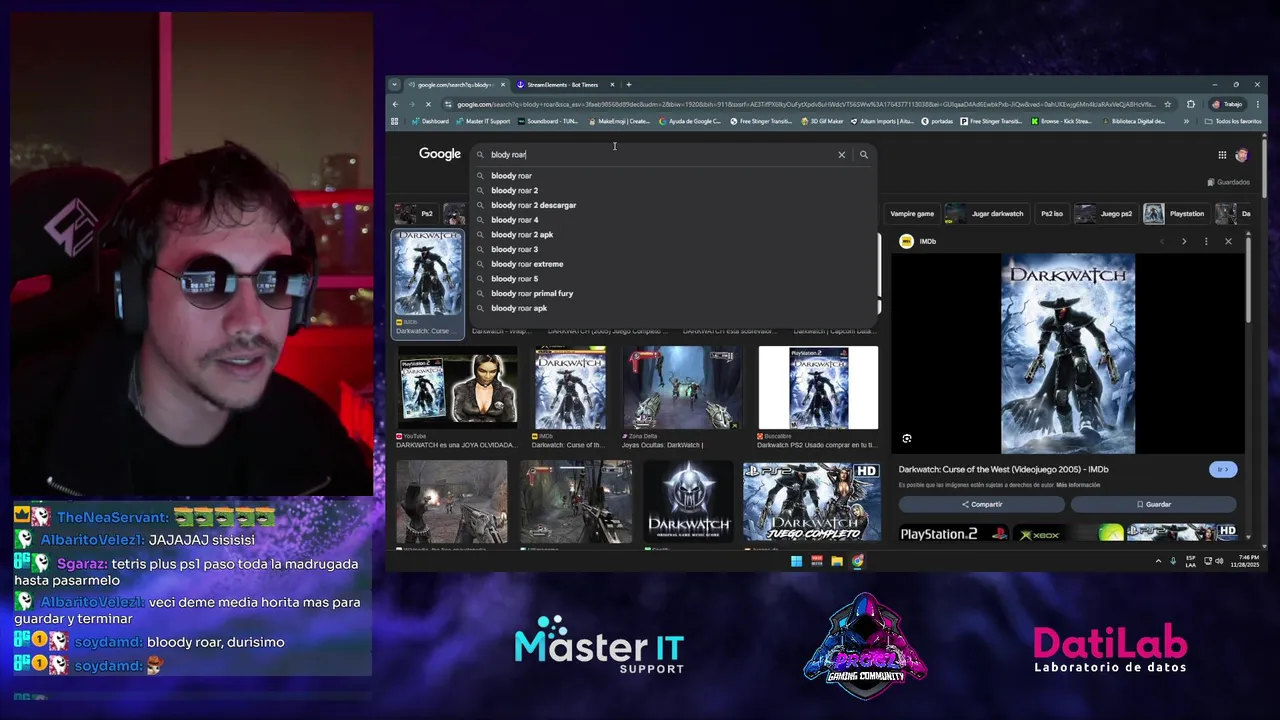Filter by Jugar darkwatch chip
Screen dimensions: 1280x720
[986, 213]
